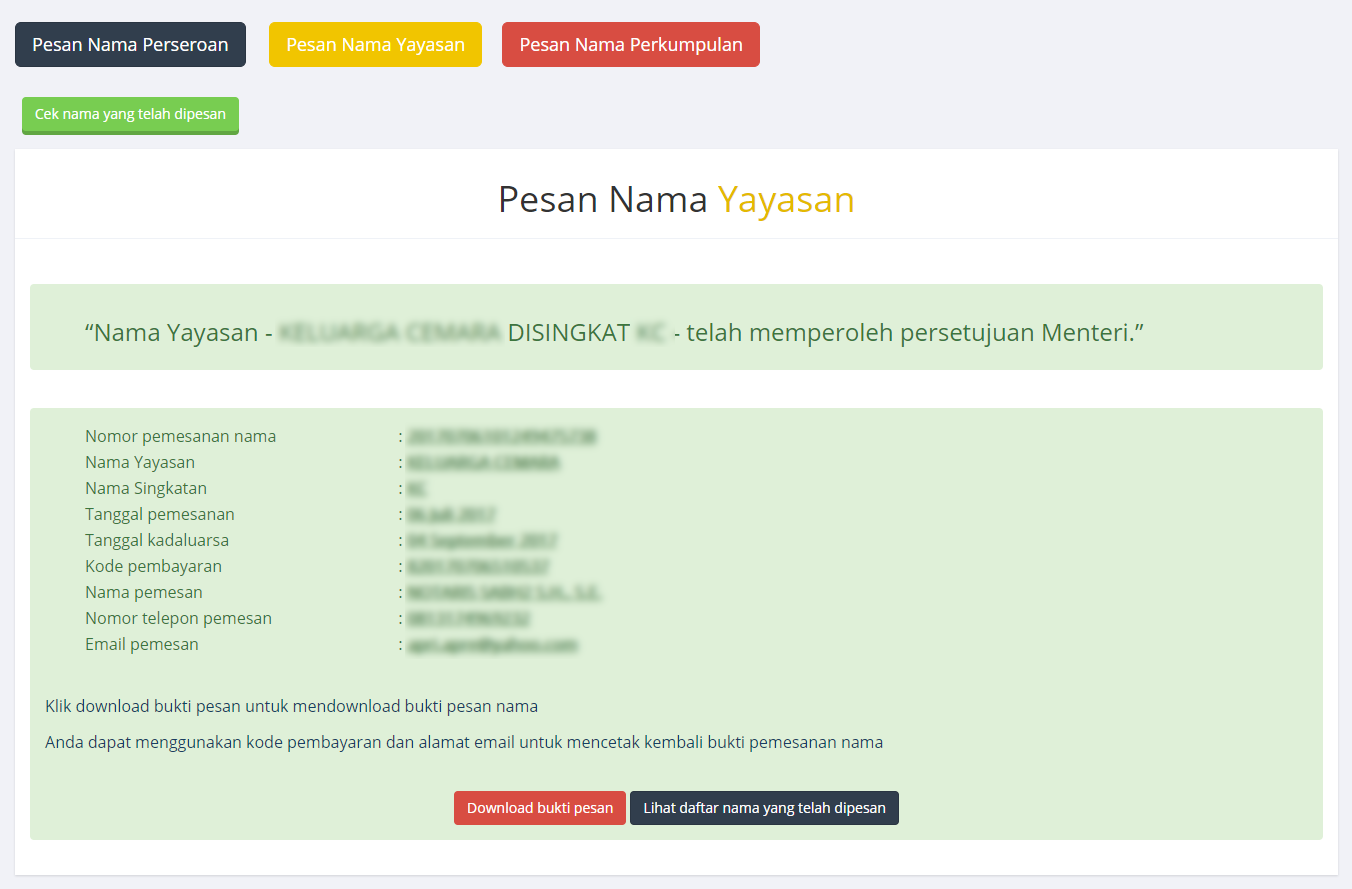Click the 'Klik download bukti pesan' instruction text
1352x889 pixels.
[x=291, y=706]
